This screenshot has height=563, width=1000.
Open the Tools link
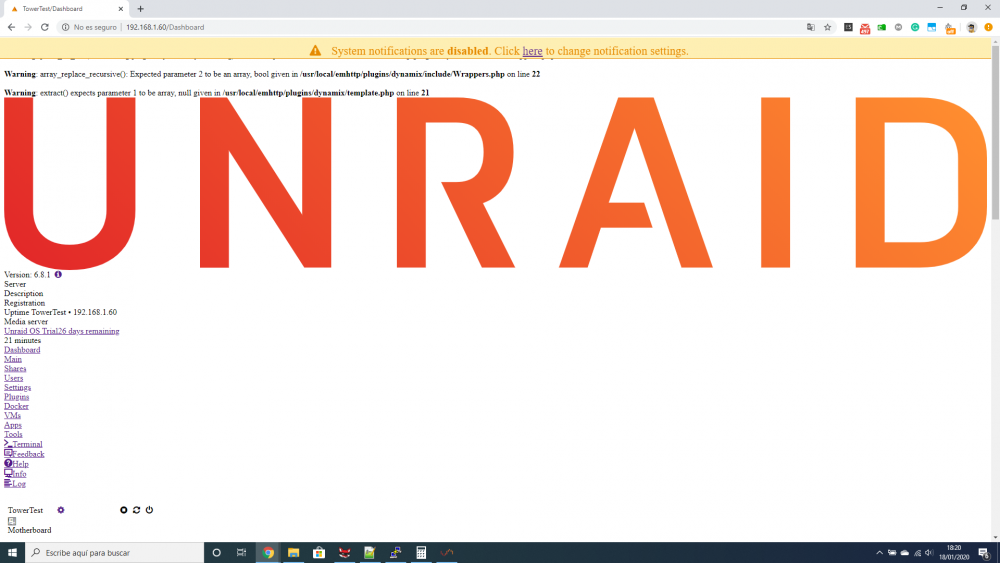tap(13, 434)
